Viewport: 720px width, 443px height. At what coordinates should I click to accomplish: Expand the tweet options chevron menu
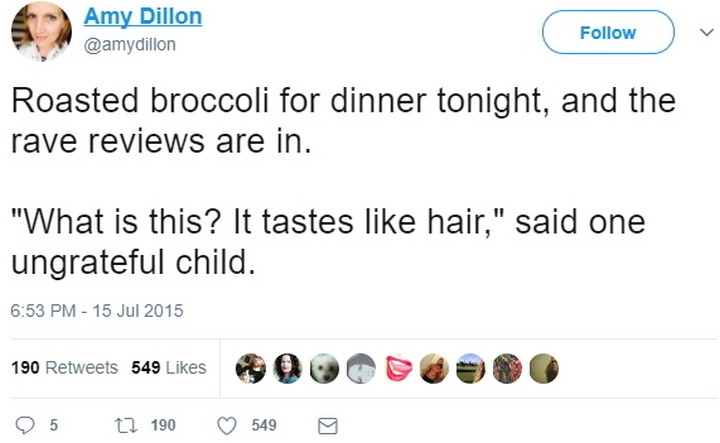pos(704,33)
